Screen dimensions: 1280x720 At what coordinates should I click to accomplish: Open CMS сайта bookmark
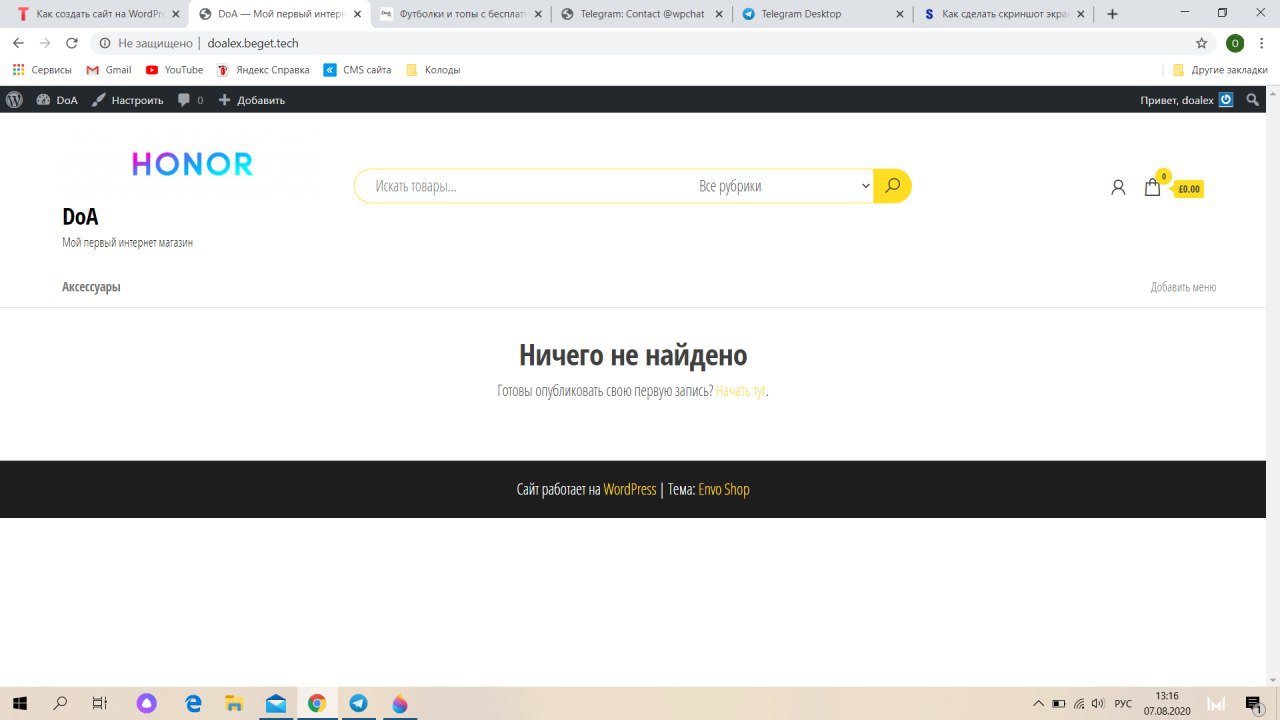tap(357, 70)
